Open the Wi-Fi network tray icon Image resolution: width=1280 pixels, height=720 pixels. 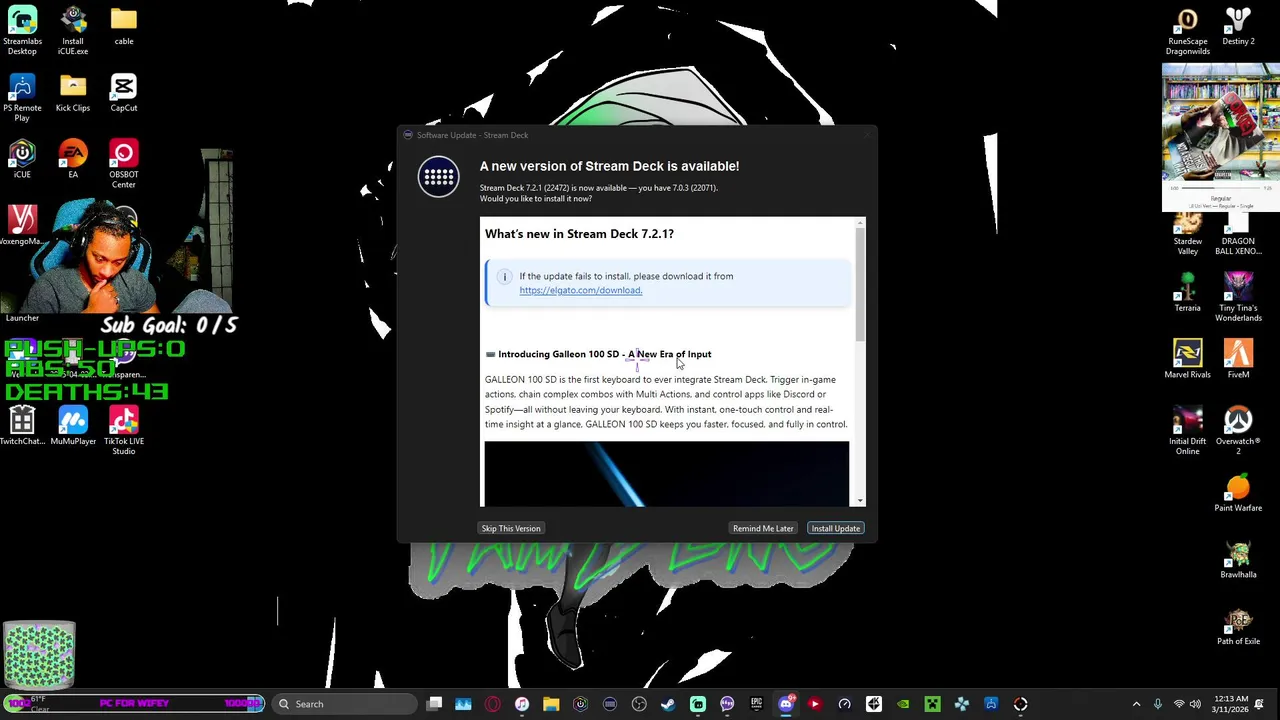pos(1179,704)
